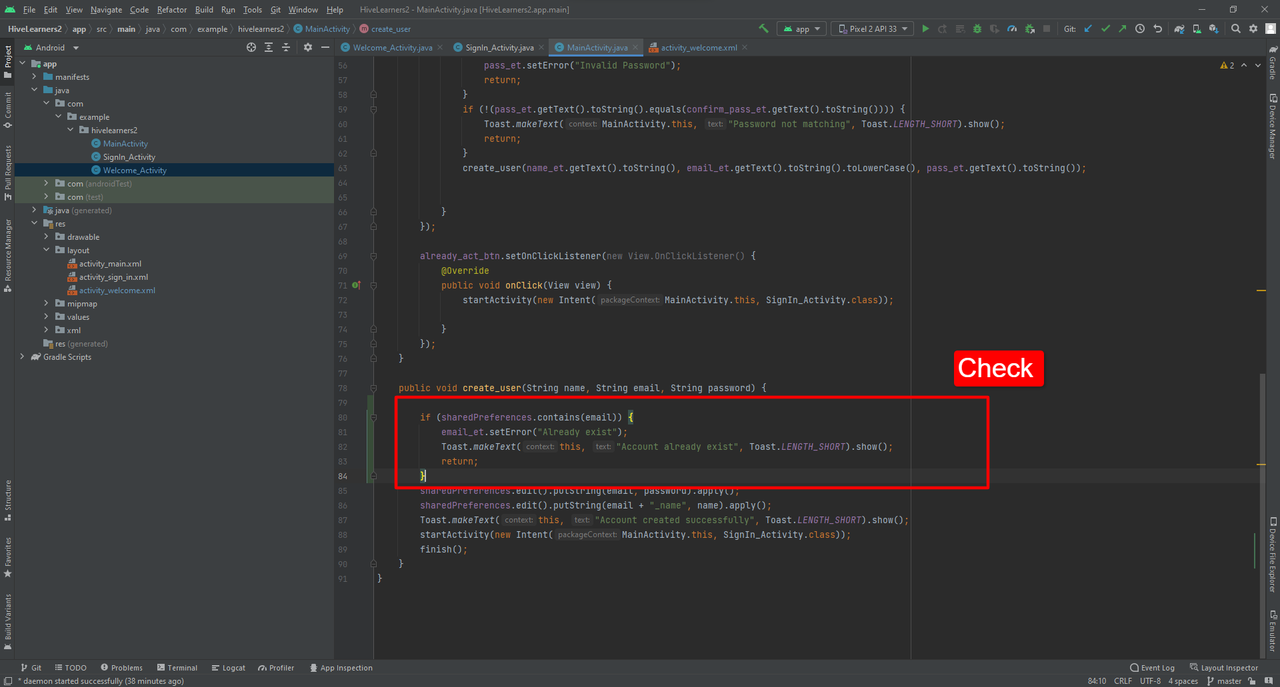The image size is (1280, 687).
Task: Click the Profile app gauge icon
Action: pos(1012,29)
